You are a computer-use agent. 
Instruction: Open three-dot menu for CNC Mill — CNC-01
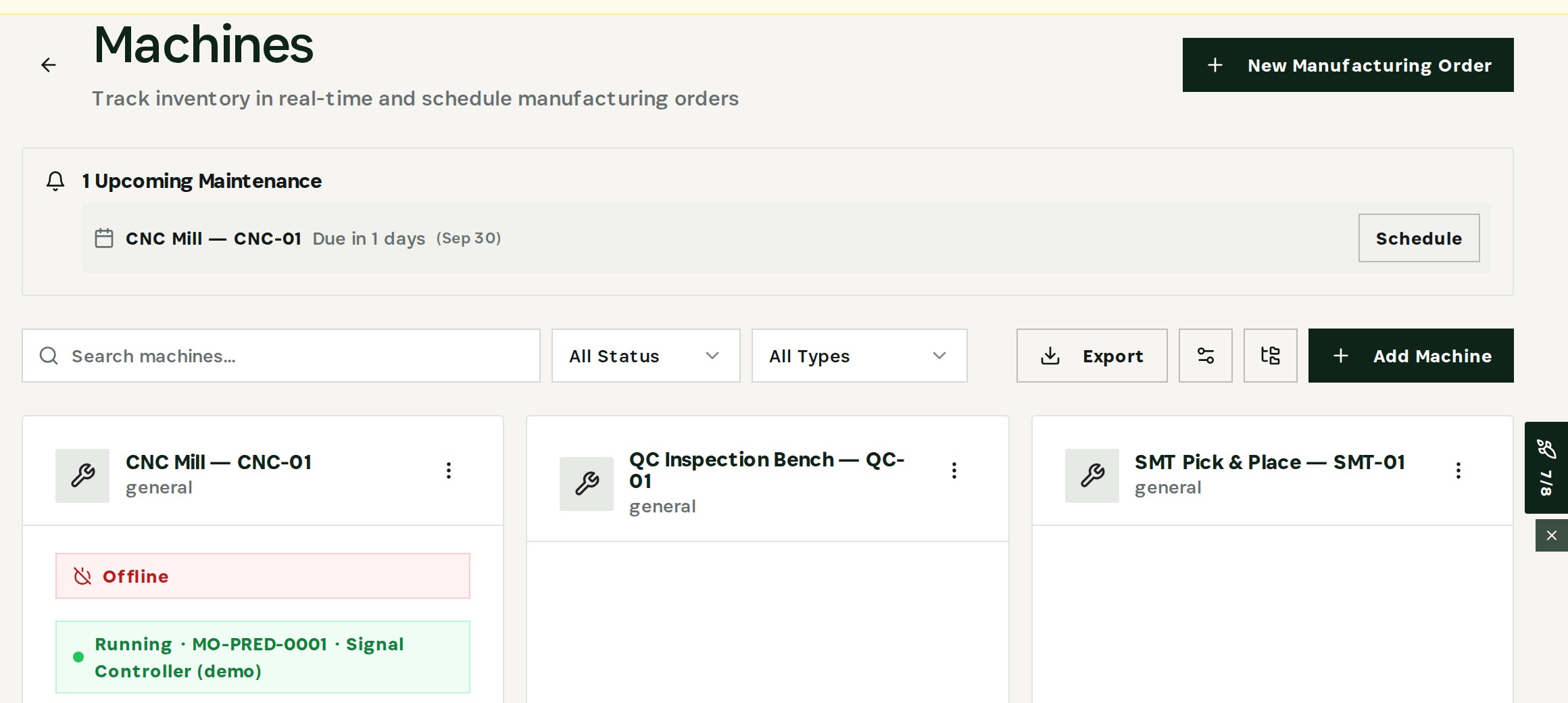(449, 470)
